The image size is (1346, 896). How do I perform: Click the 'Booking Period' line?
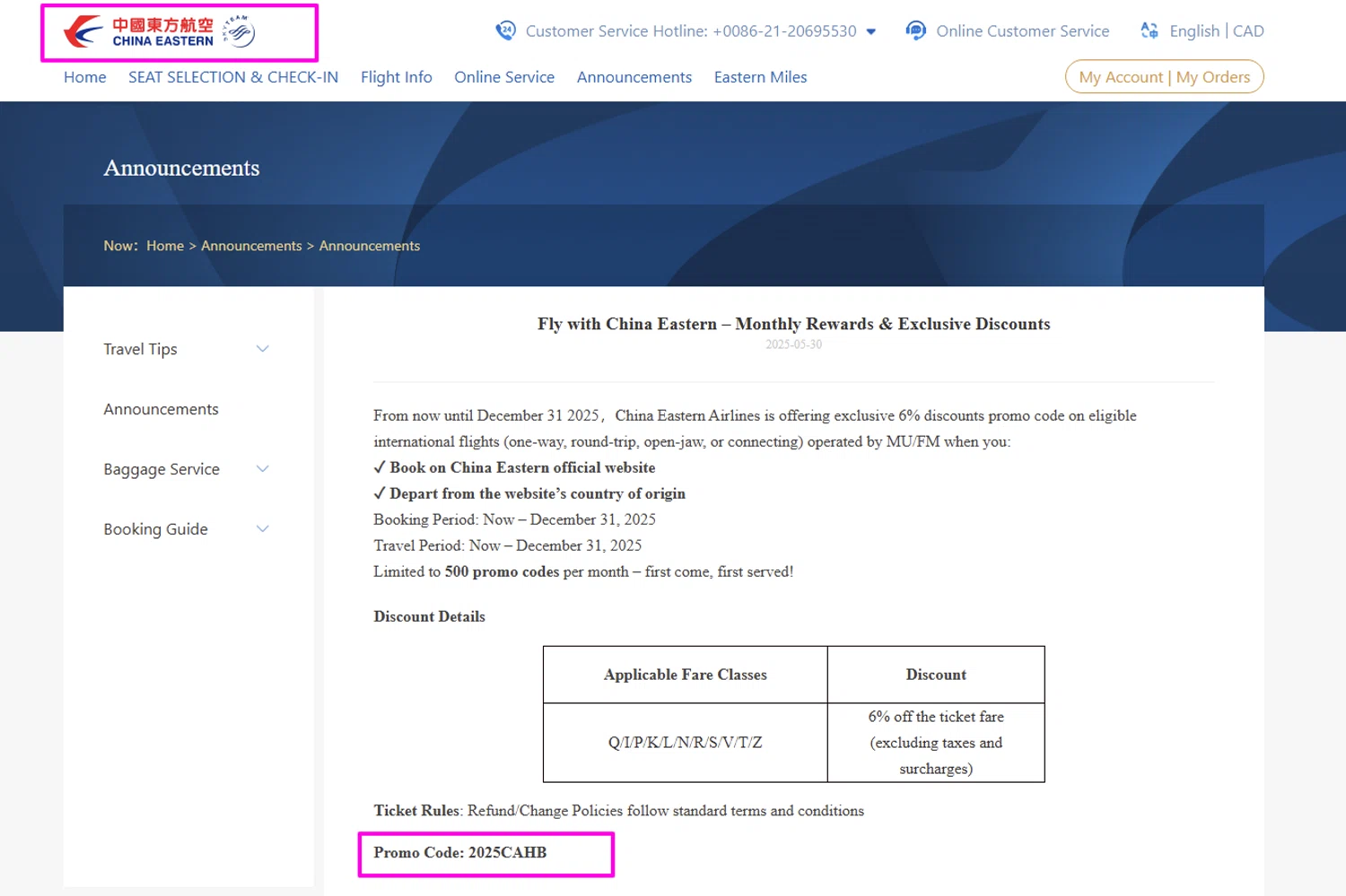click(514, 519)
